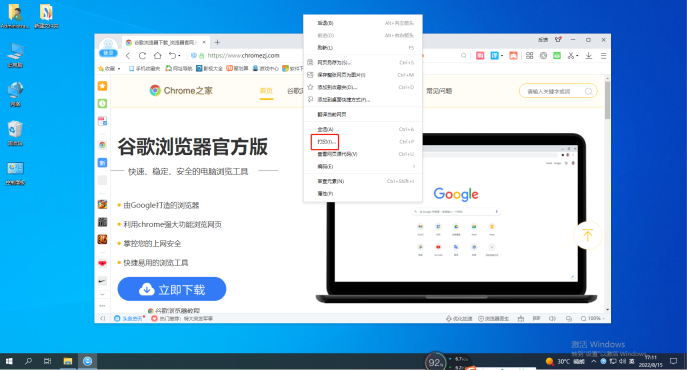Open the 网址导航 bookmark
The width and height of the screenshot is (687, 370).
179,68
